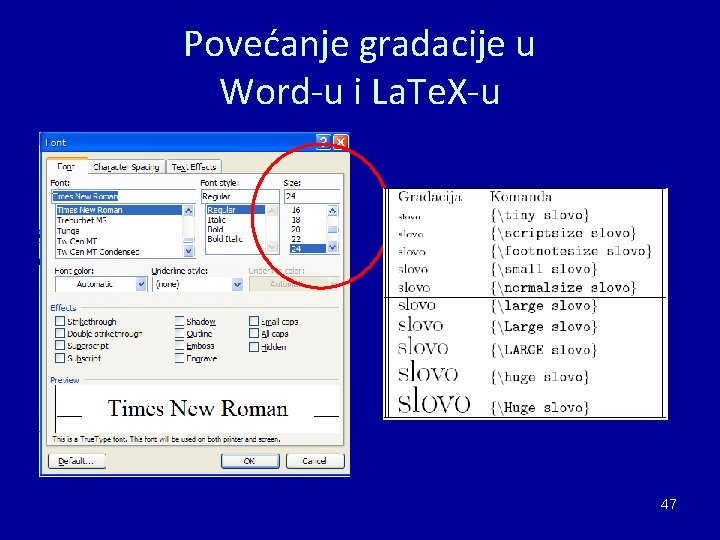Click the {\huge slovo} command text
Image resolution: width=720 pixels, height=540 pixels.
[x=540, y=377]
